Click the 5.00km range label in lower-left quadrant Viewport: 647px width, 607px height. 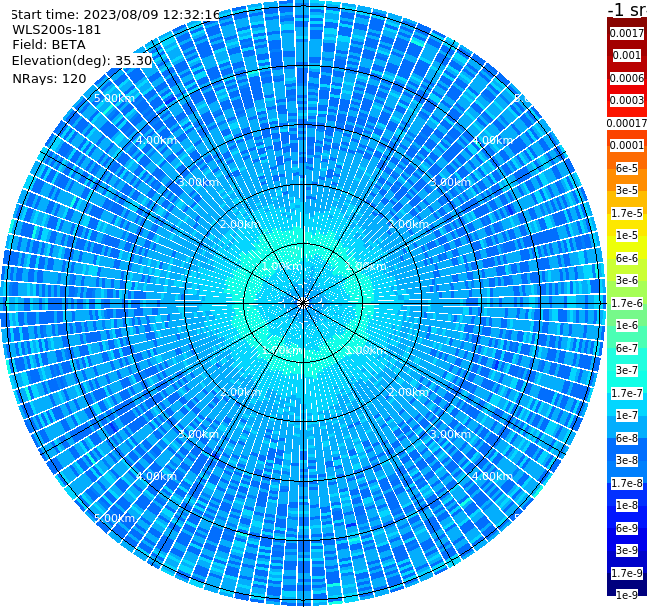tap(114, 518)
